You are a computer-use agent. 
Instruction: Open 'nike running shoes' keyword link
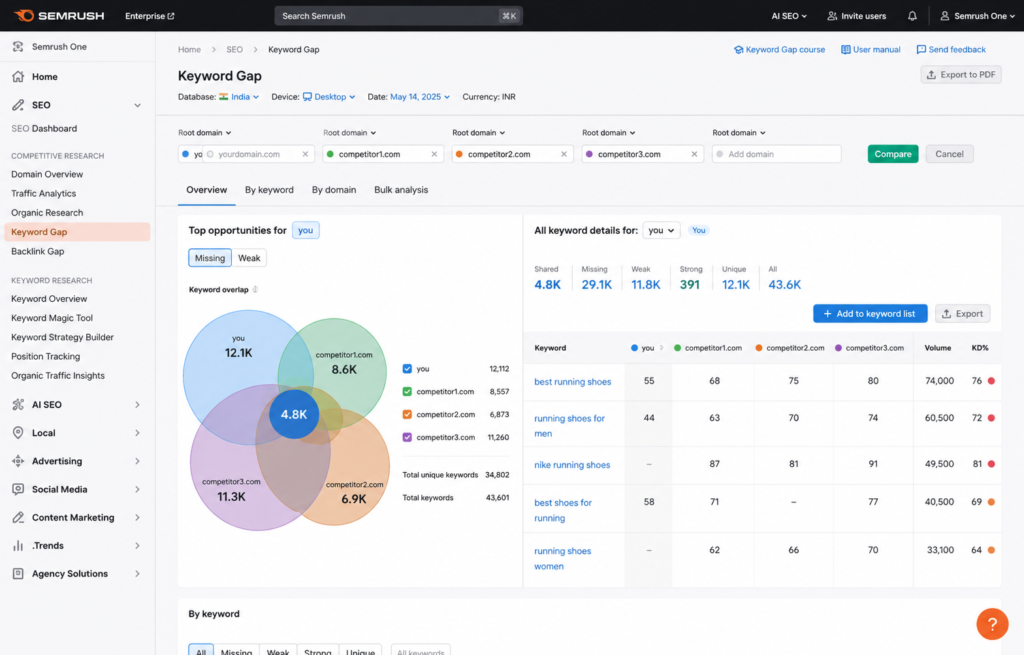click(572, 465)
